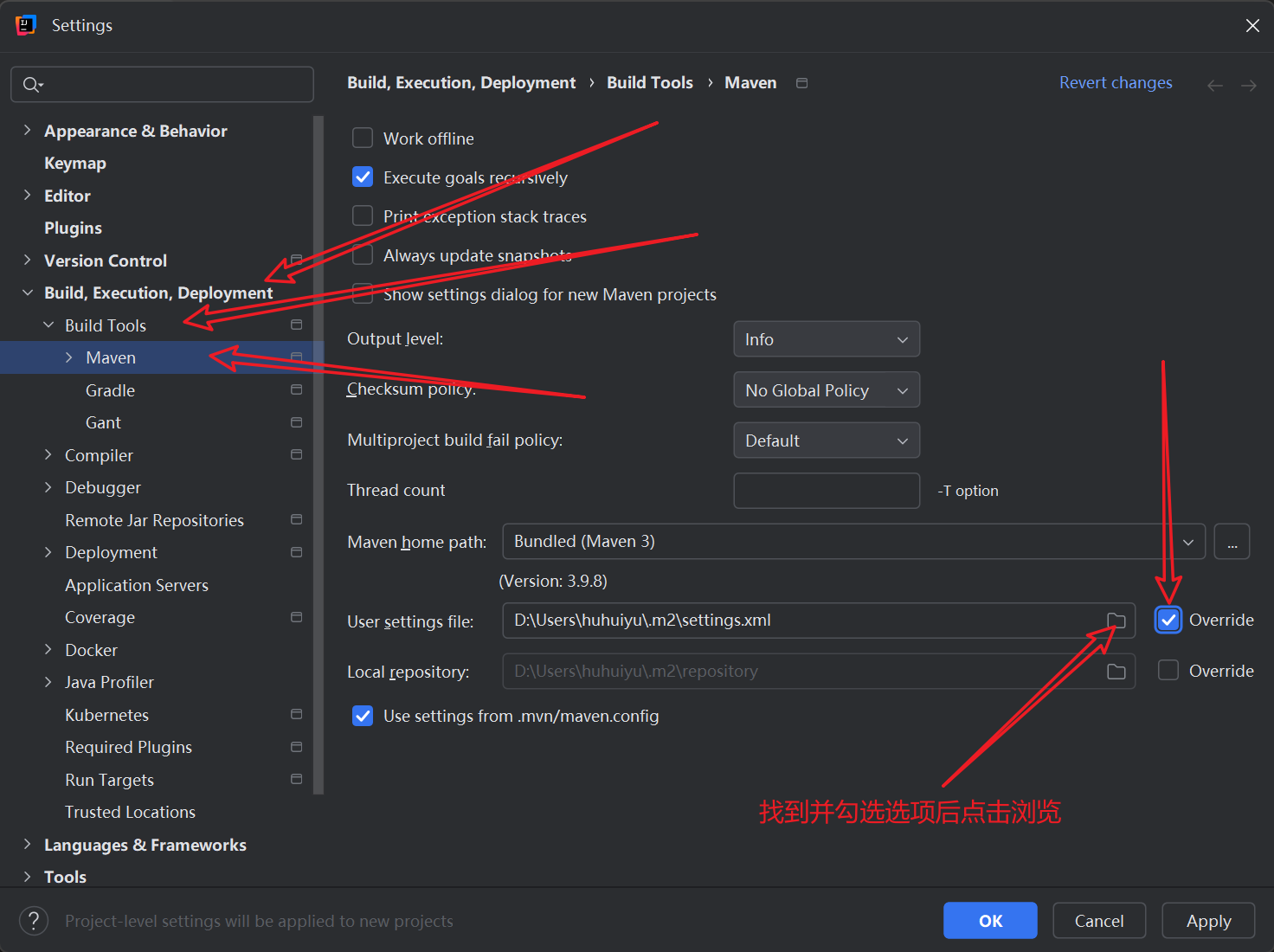Open the Checksum policy dropdown

(x=826, y=390)
